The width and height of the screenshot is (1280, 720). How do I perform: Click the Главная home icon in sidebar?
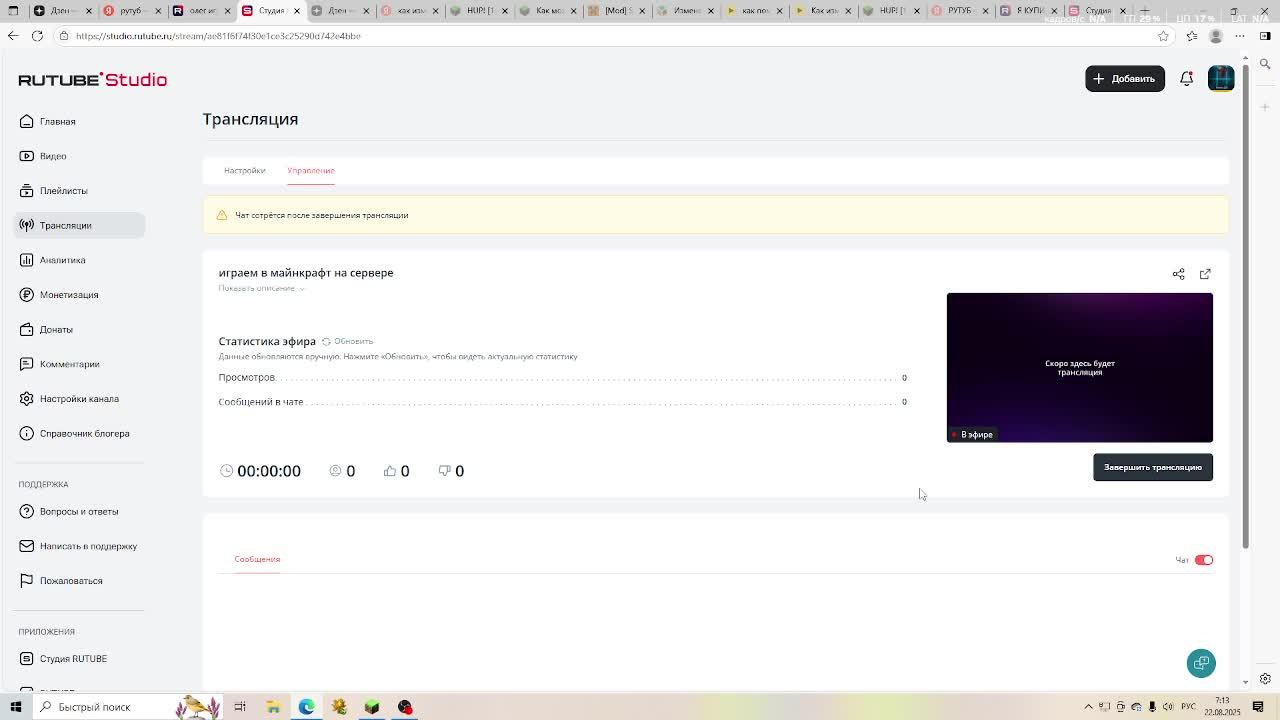click(x=27, y=121)
